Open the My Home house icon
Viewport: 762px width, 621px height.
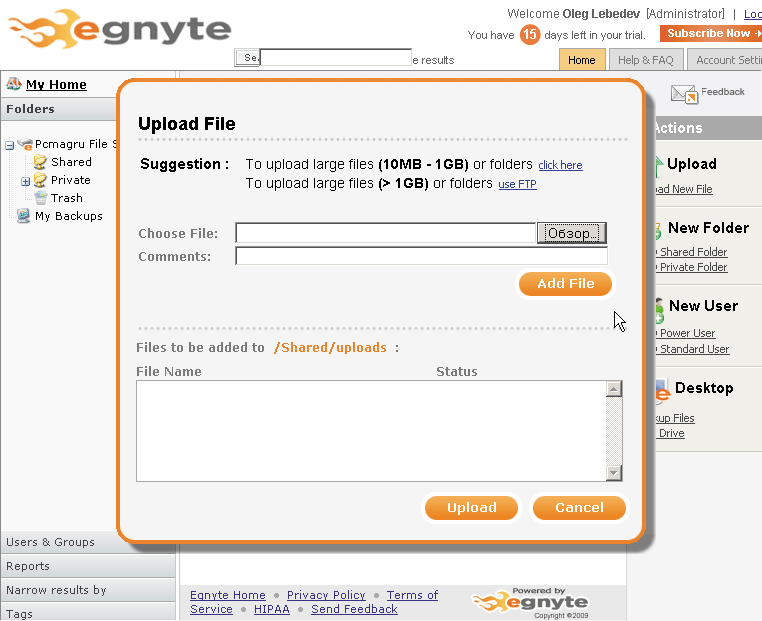tap(14, 84)
